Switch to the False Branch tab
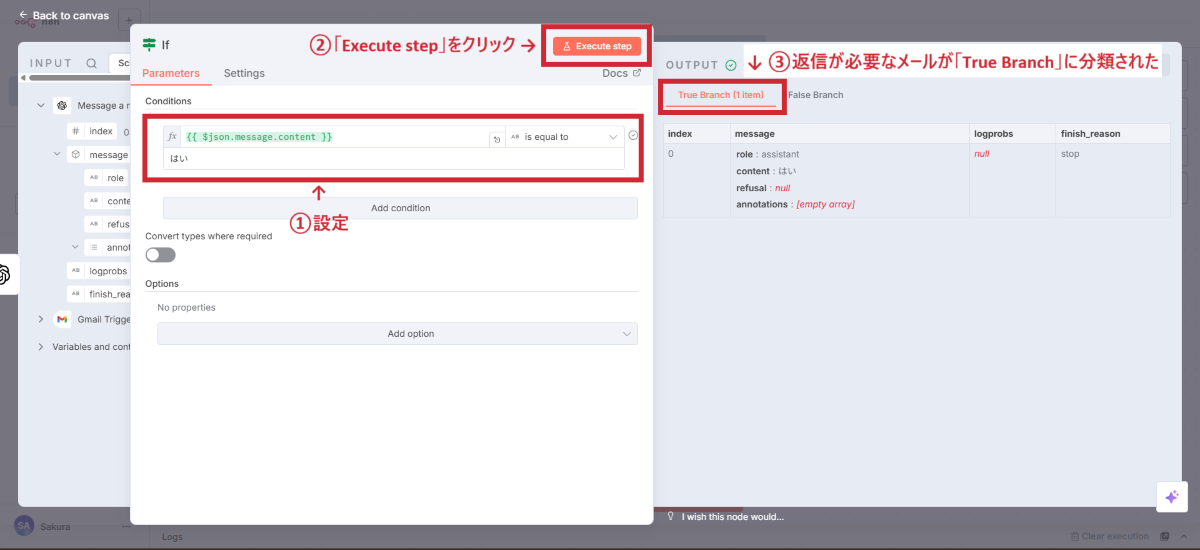The height and width of the screenshot is (550, 1200). (x=815, y=95)
